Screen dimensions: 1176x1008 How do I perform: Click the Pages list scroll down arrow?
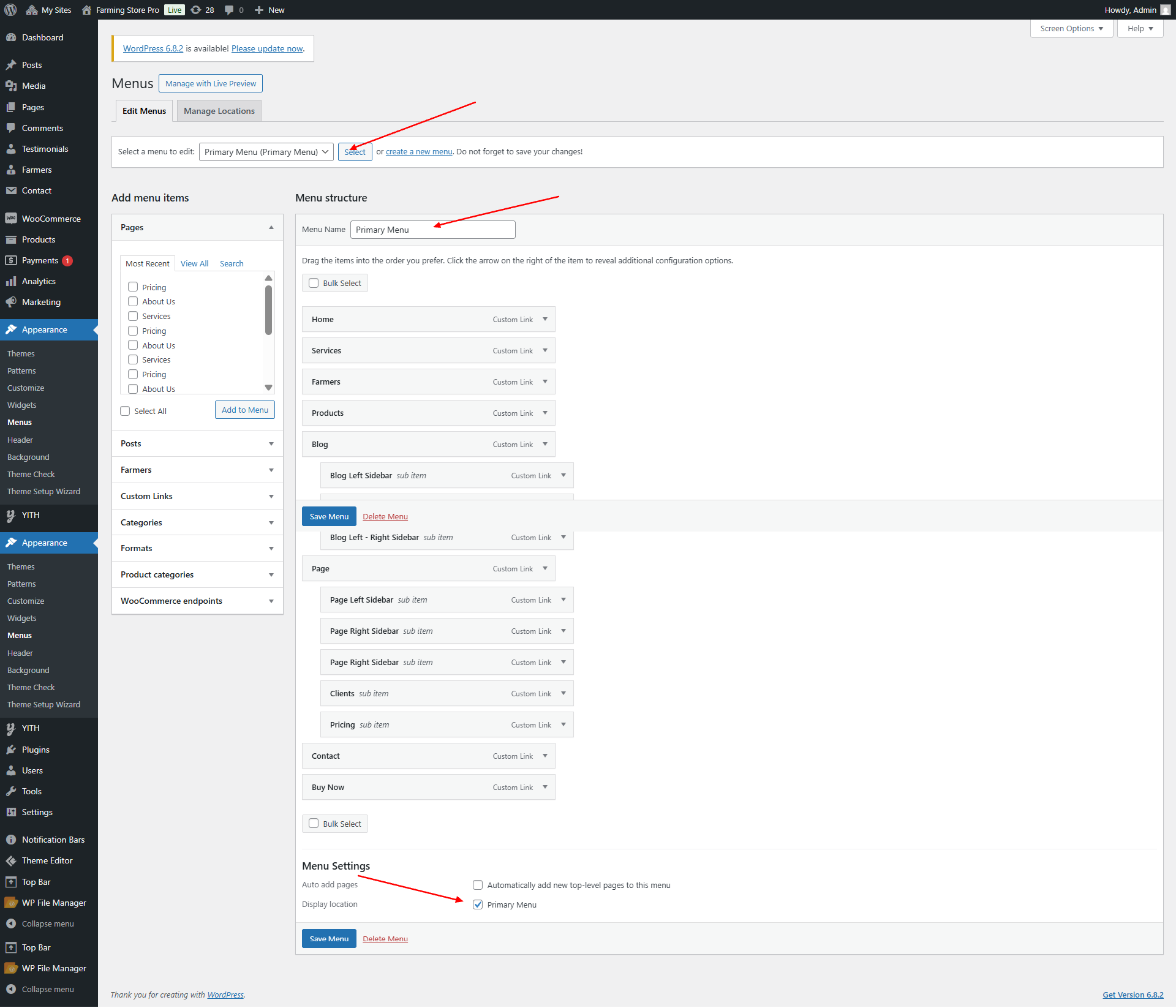click(268, 387)
